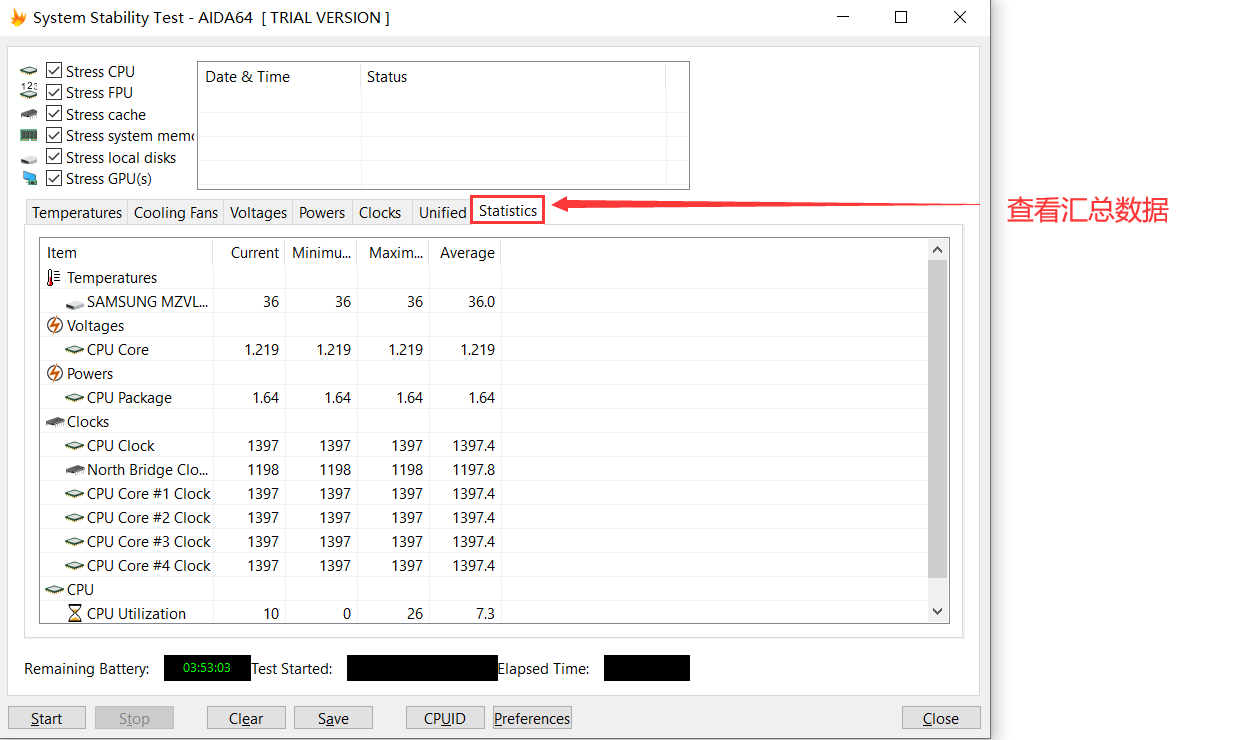
Task: Click the Average column header
Action: tap(465, 253)
